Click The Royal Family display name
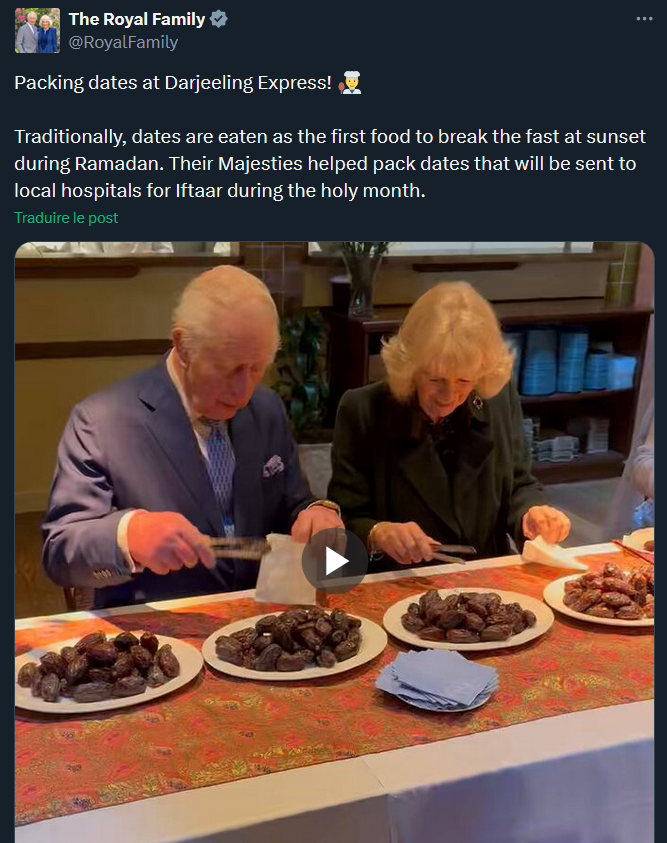 [137, 19]
